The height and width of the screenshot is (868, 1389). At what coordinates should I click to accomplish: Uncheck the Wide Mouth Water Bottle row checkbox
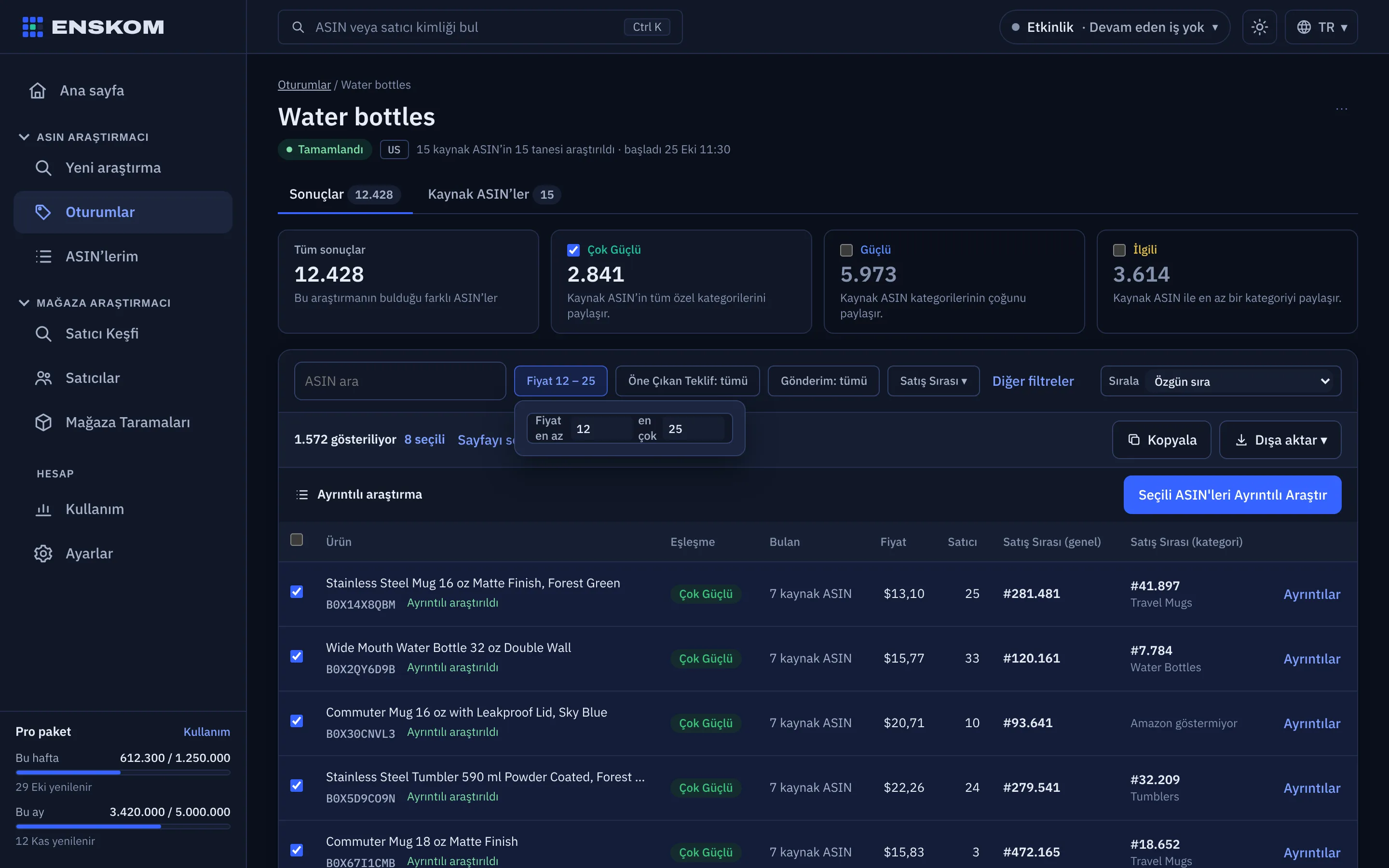point(297,656)
